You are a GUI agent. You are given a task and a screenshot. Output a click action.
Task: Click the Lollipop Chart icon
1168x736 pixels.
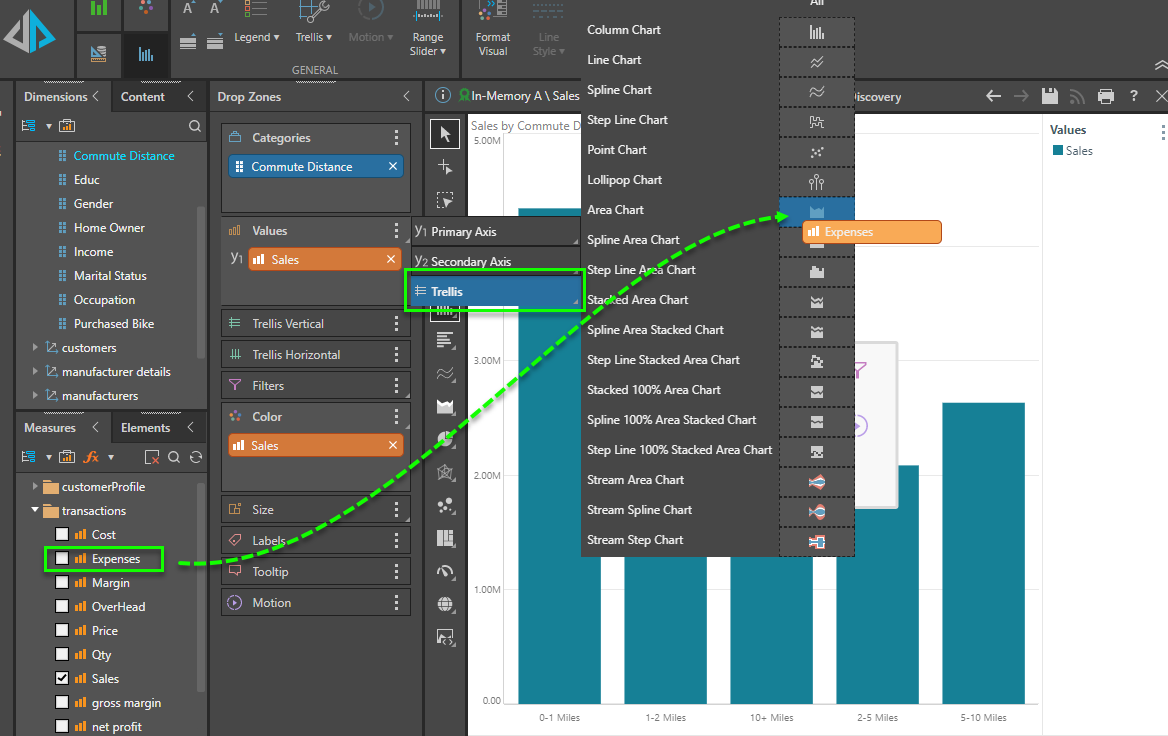(x=817, y=181)
